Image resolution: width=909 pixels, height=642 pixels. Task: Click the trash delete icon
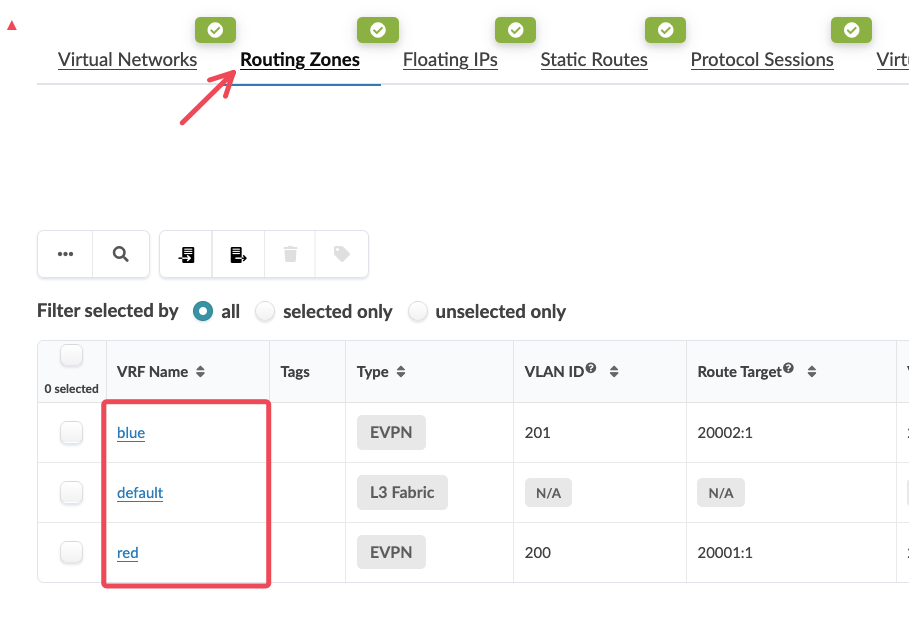[291, 254]
